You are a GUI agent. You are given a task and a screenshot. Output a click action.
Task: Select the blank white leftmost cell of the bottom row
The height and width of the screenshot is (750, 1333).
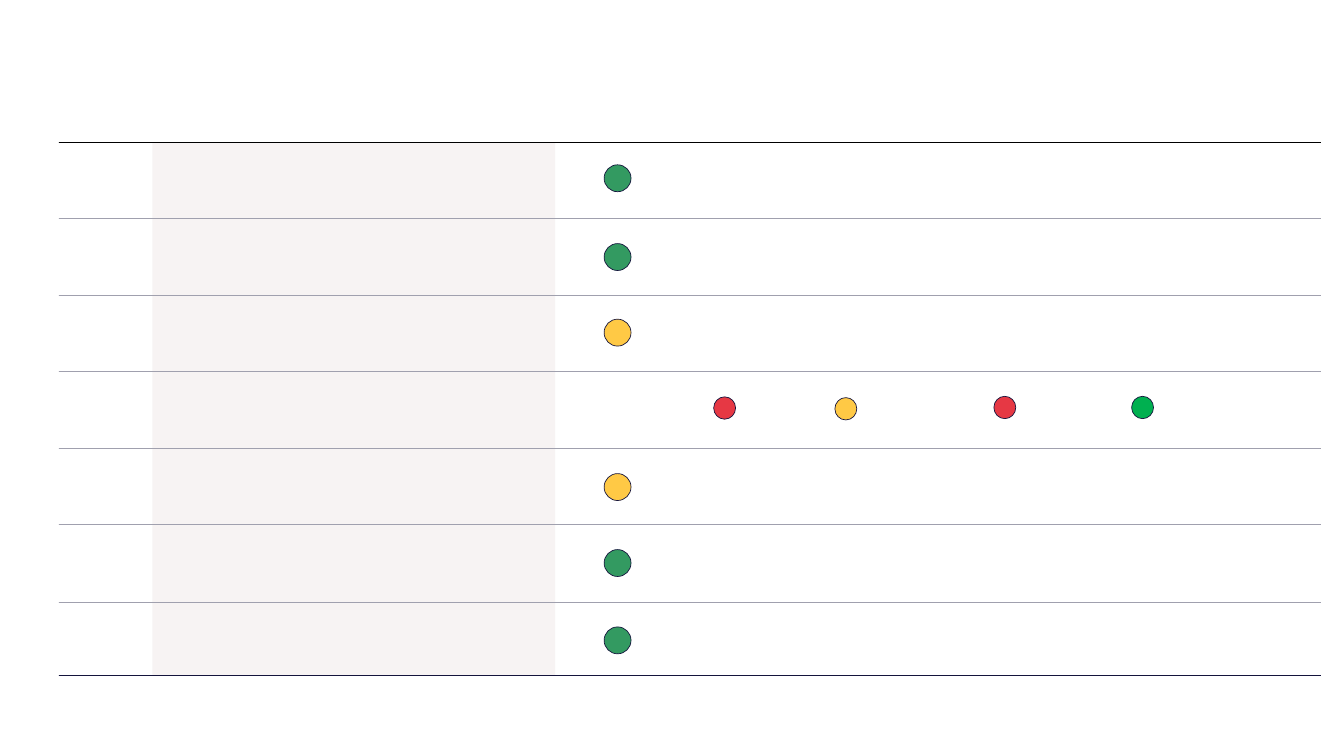(x=105, y=639)
